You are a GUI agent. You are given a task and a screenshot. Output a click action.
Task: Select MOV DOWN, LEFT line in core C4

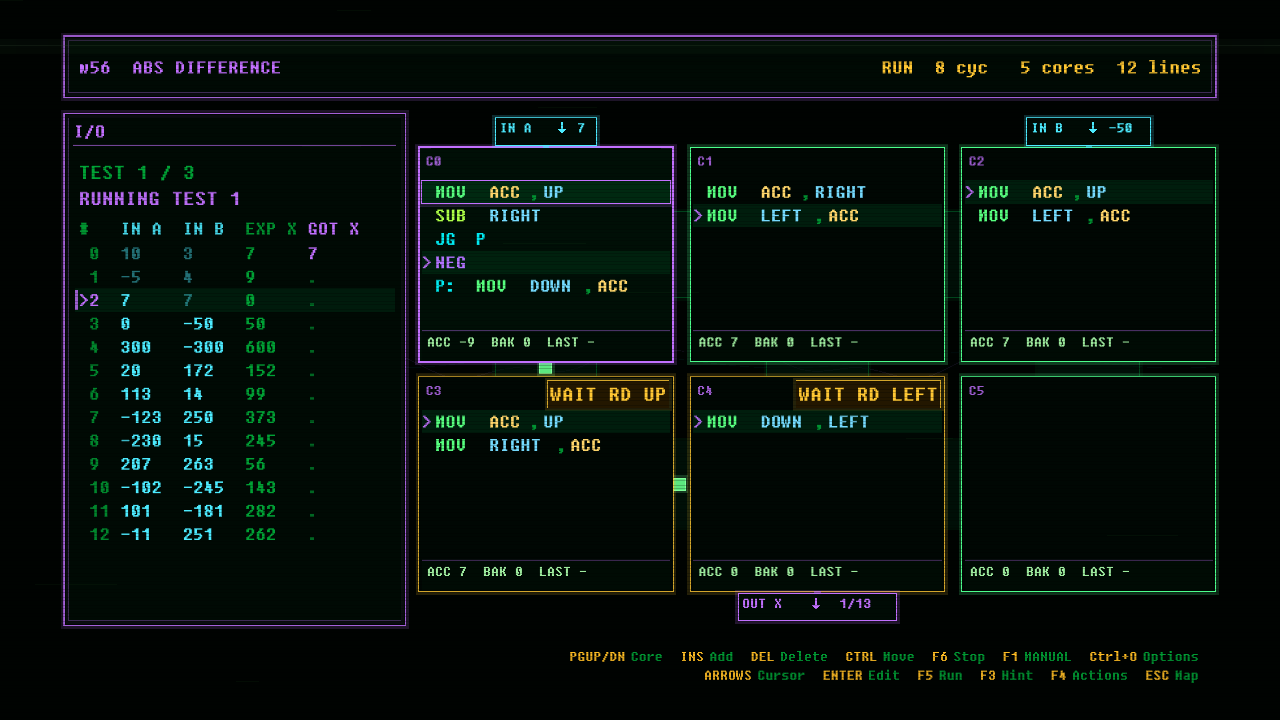(817, 422)
